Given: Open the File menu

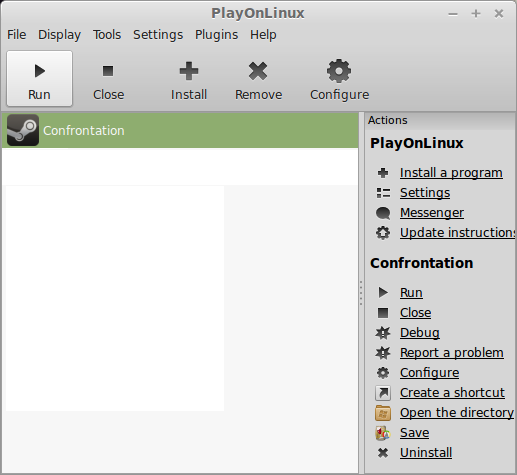Looking at the screenshot, I should coord(16,35).
